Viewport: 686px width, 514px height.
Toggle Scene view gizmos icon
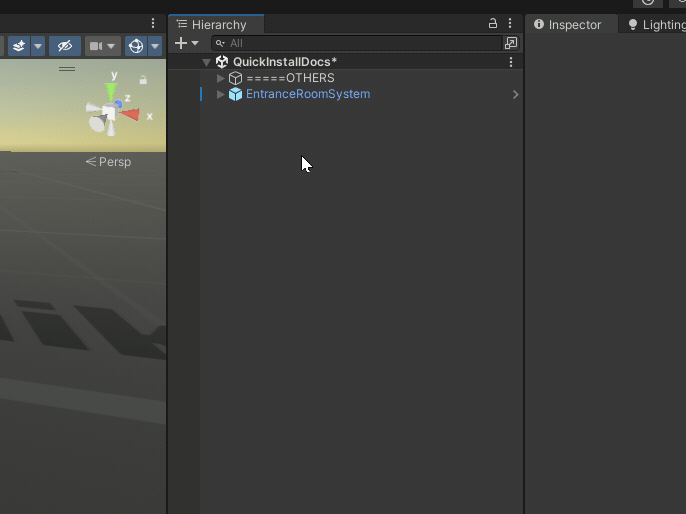click(x=135, y=46)
